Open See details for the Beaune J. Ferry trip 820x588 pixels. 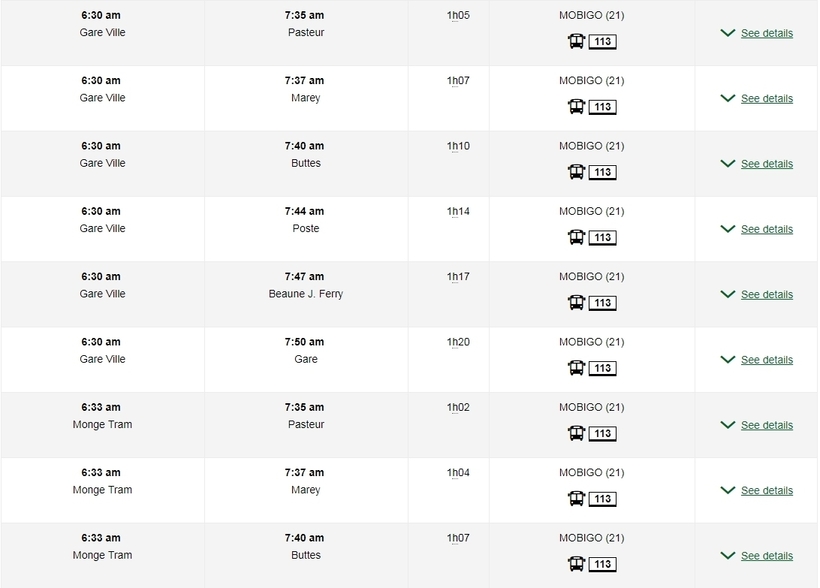tap(767, 295)
